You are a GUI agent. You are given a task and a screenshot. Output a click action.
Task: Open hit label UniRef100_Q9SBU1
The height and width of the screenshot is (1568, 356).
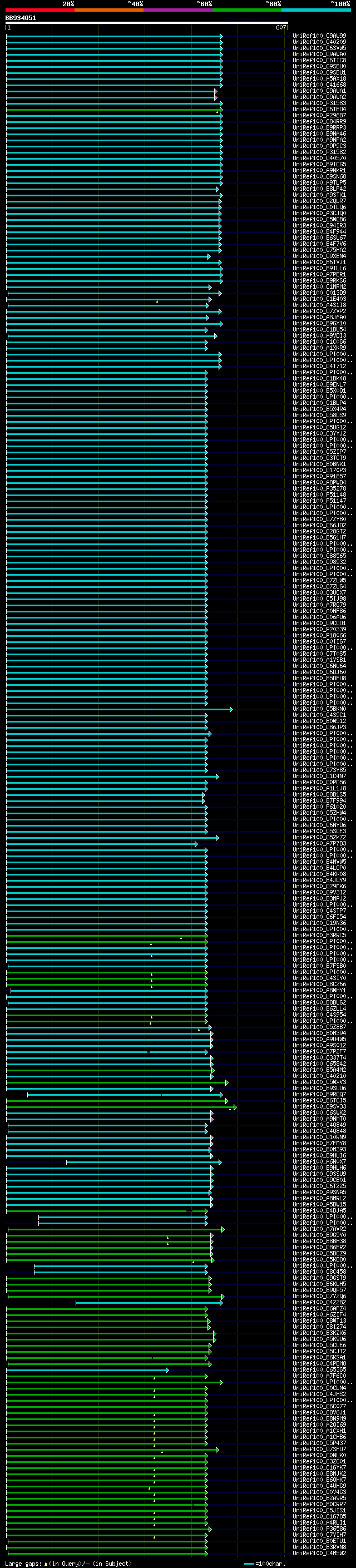point(319,72)
